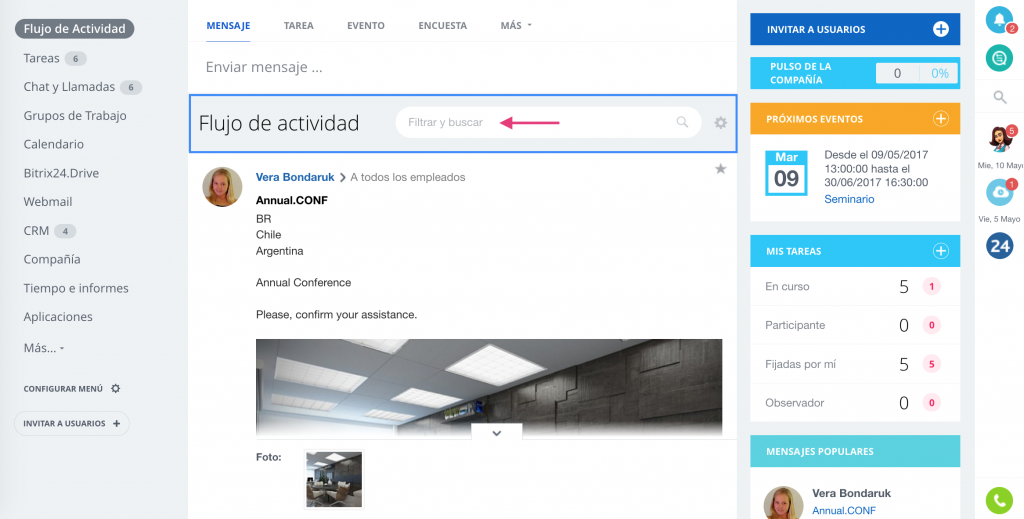Open the Bitrix24 '24' round icon
The image size is (1024, 519).
(x=1000, y=245)
